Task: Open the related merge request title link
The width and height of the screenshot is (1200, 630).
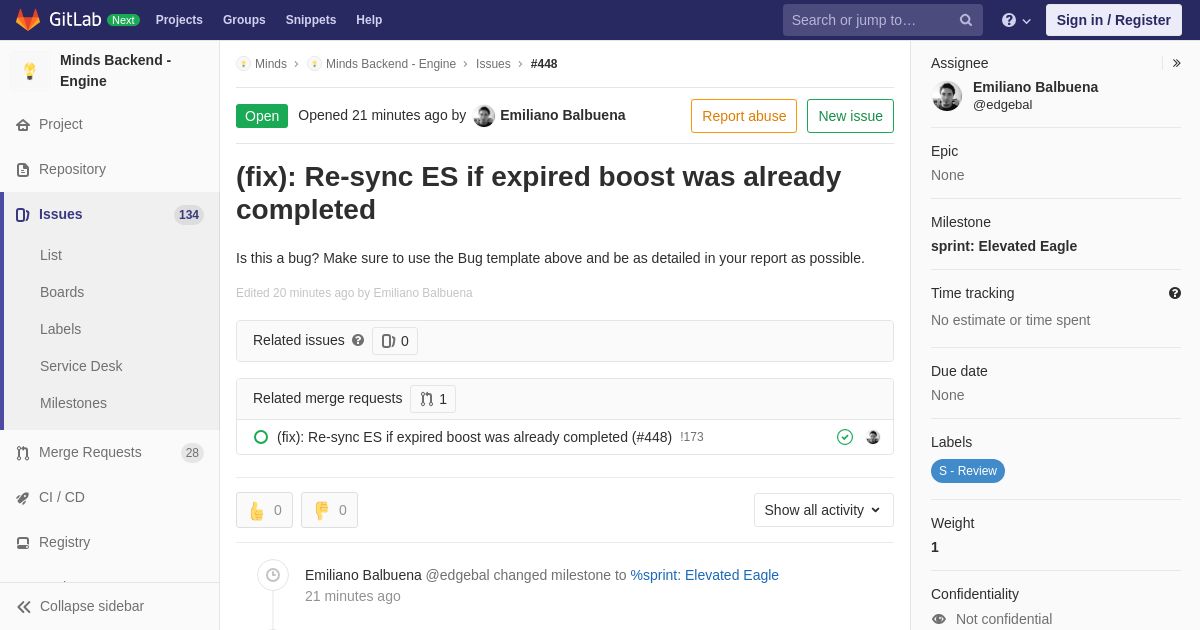Action: pos(474,437)
